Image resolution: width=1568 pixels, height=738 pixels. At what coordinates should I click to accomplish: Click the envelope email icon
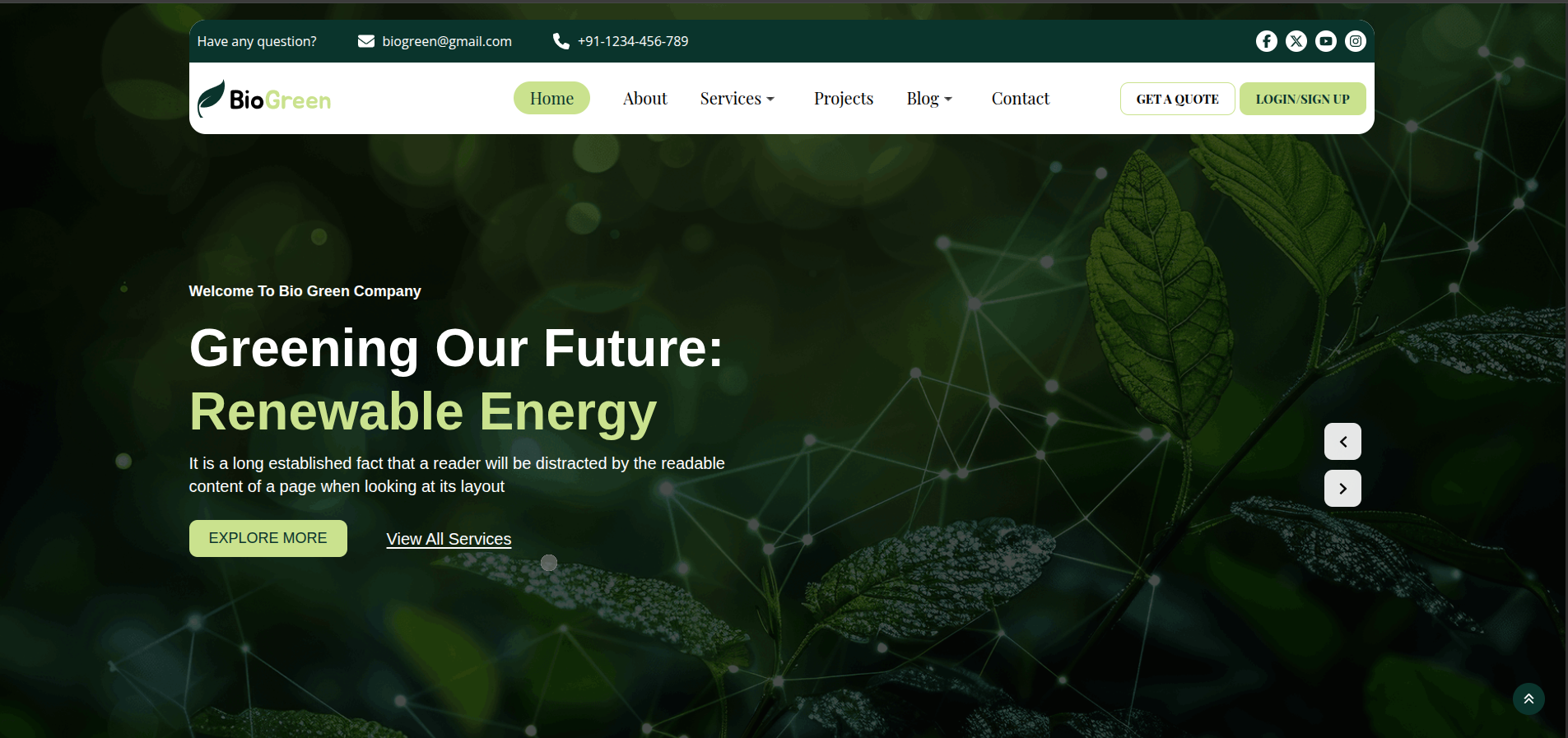tap(366, 41)
